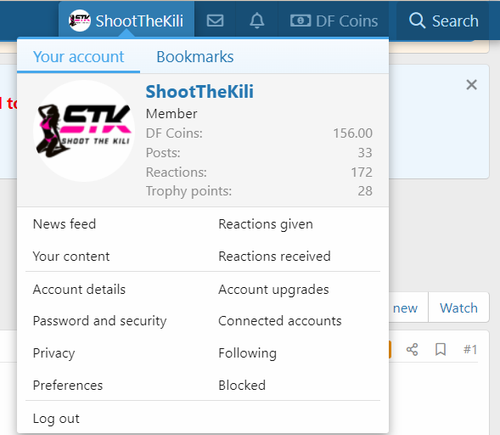Click the Posts count 33
Screen dimensions: 500x435
(x=365, y=153)
